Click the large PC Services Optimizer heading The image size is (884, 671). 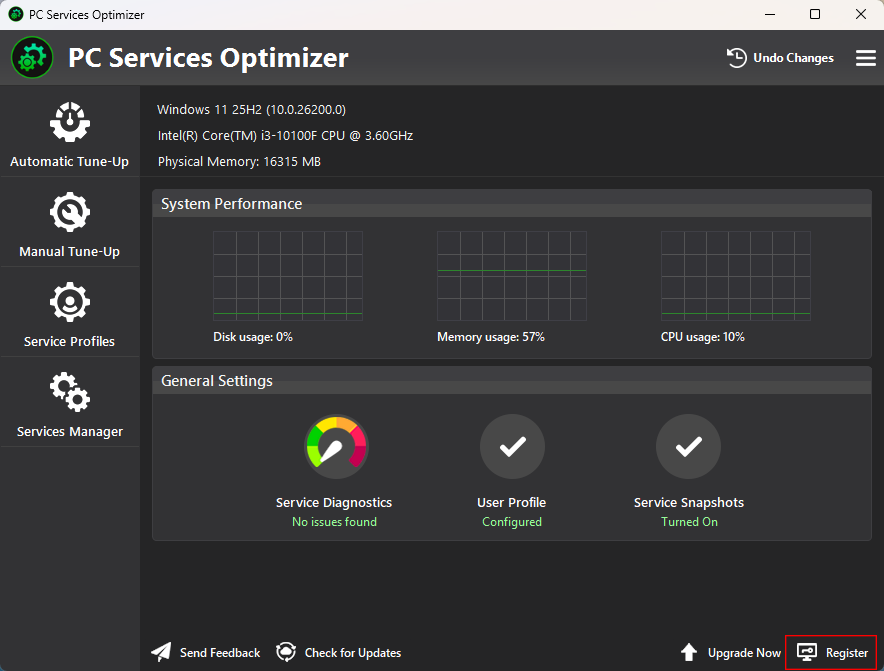point(208,58)
